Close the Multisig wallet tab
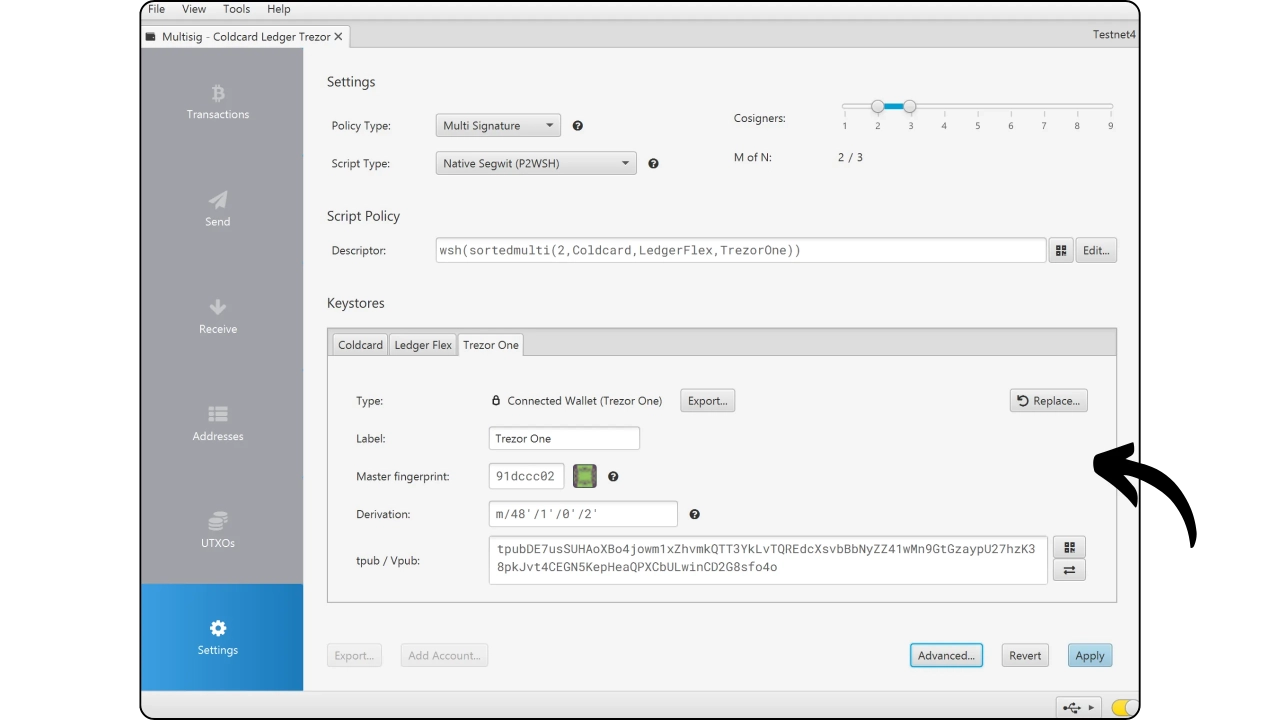The height and width of the screenshot is (720, 1280). 338,37
